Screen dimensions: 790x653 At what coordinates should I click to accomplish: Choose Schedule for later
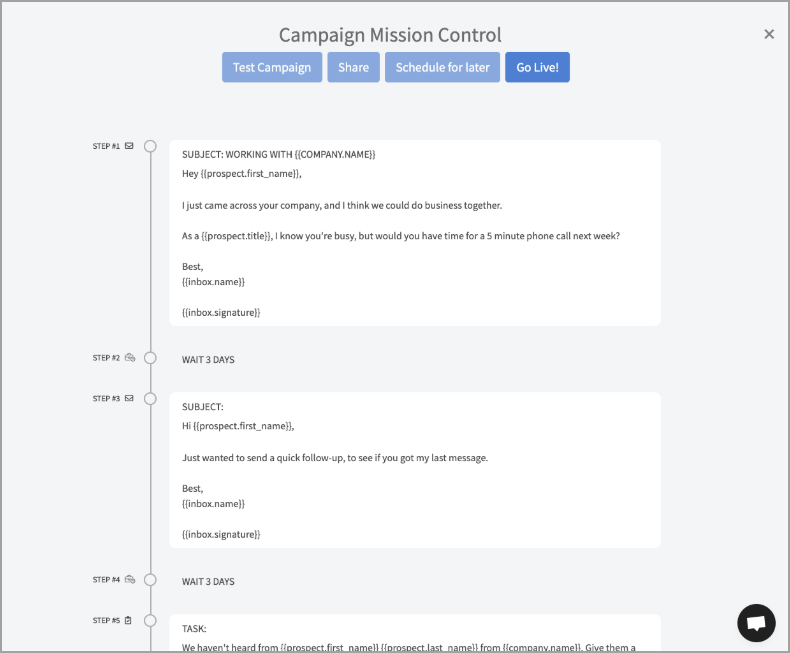(442, 67)
